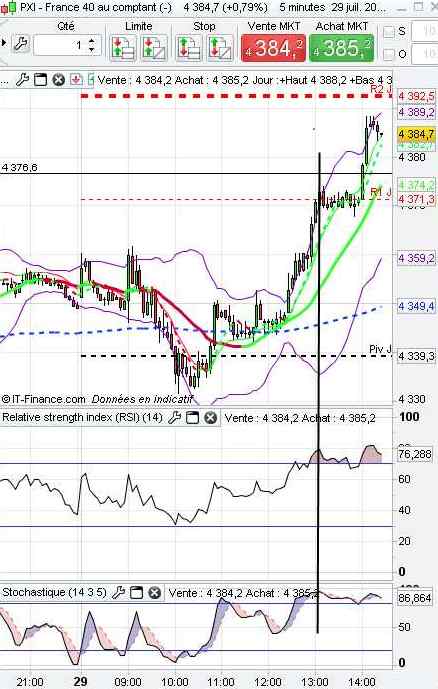The height and width of the screenshot is (689, 438).
Task: Click the input field next to O
Action: coord(425,54)
